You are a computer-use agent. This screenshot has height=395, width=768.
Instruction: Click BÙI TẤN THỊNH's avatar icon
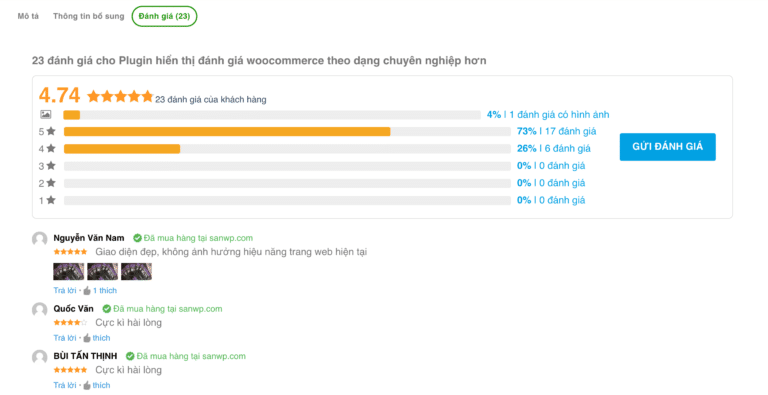40,357
